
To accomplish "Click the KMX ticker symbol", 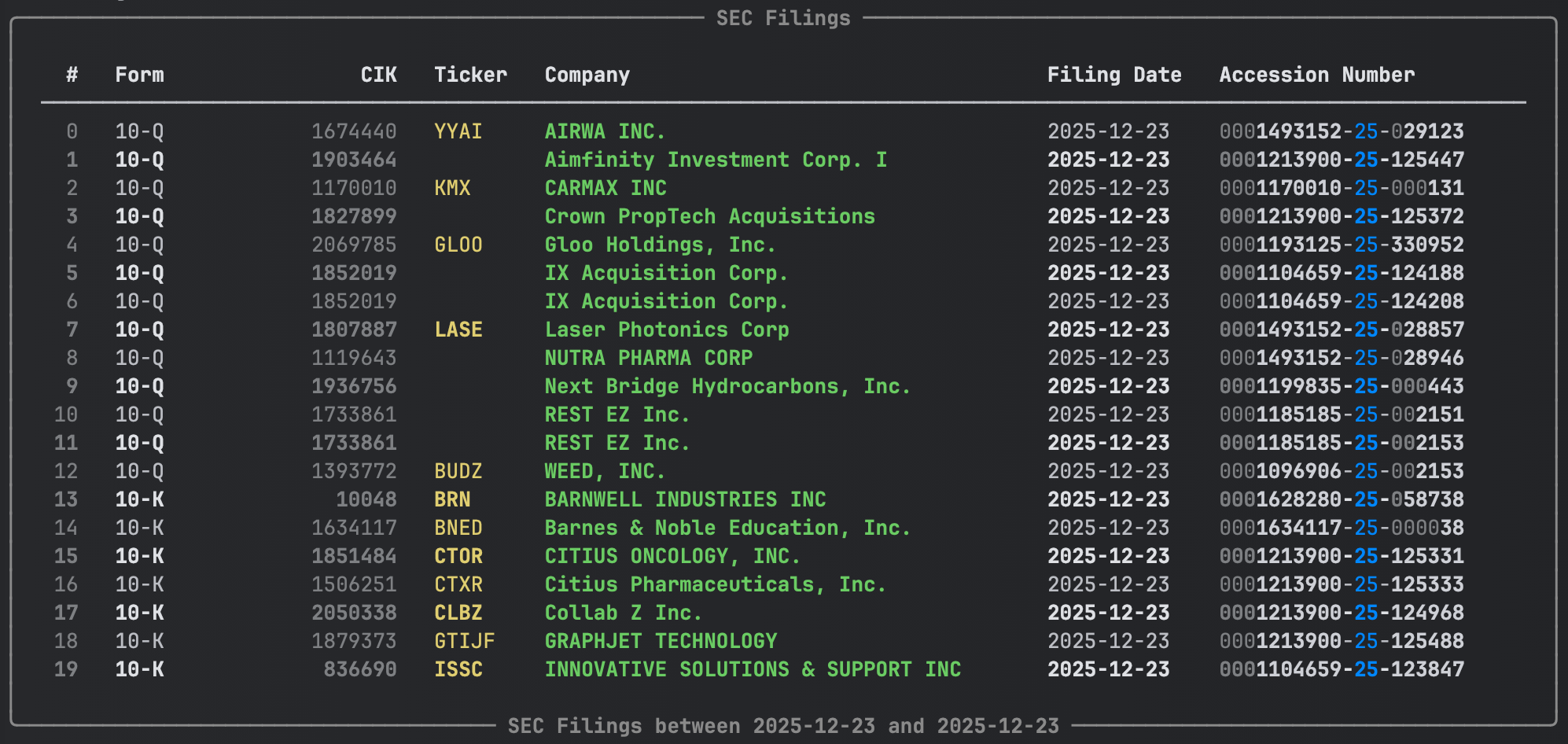I will tap(452, 188).
